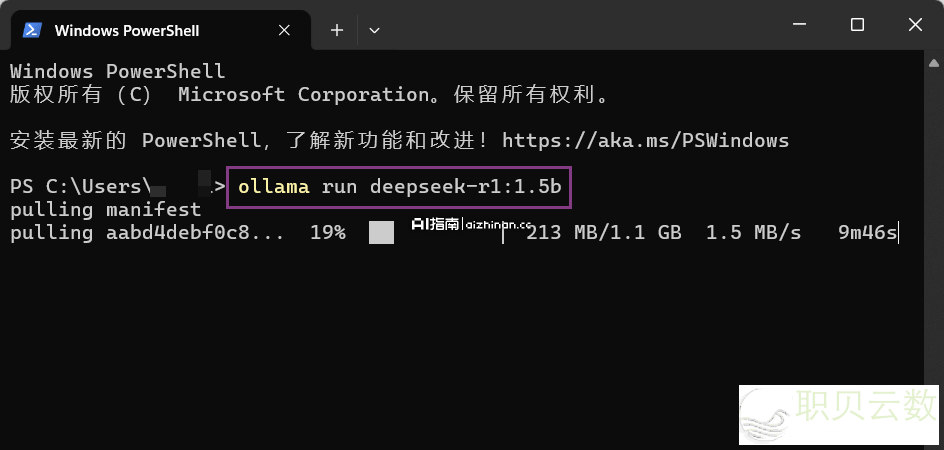The width and height of the screenshot is (944, 450).
Task: Click the Microsoft Corporation copyright line
Action: point(310,95)
